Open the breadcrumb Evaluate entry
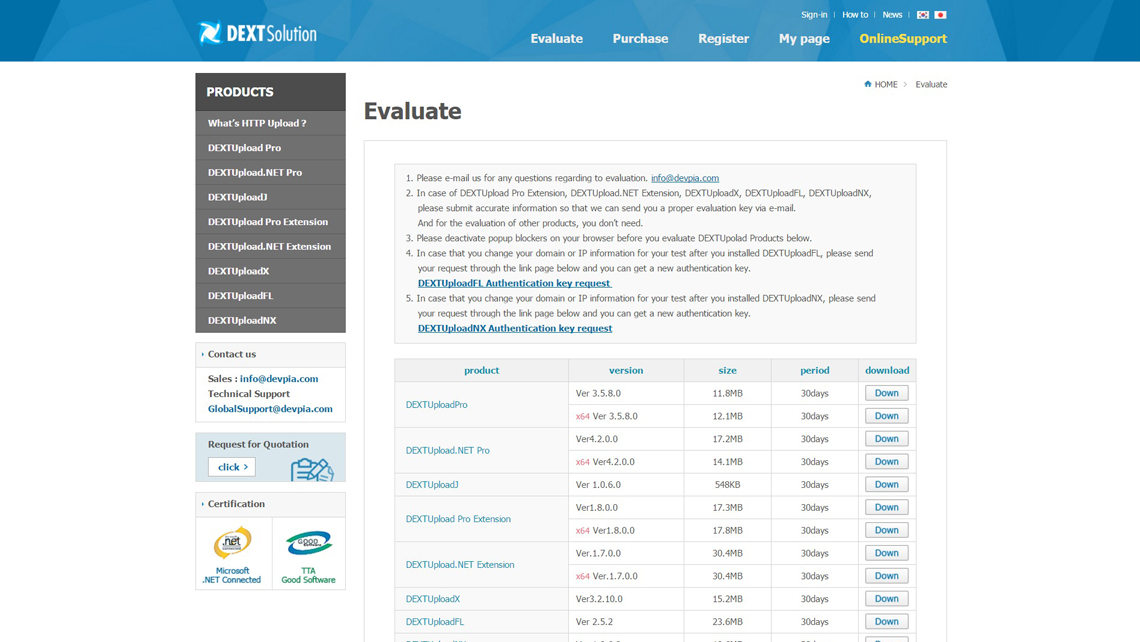1140x642 pixels. pos(930,84)
